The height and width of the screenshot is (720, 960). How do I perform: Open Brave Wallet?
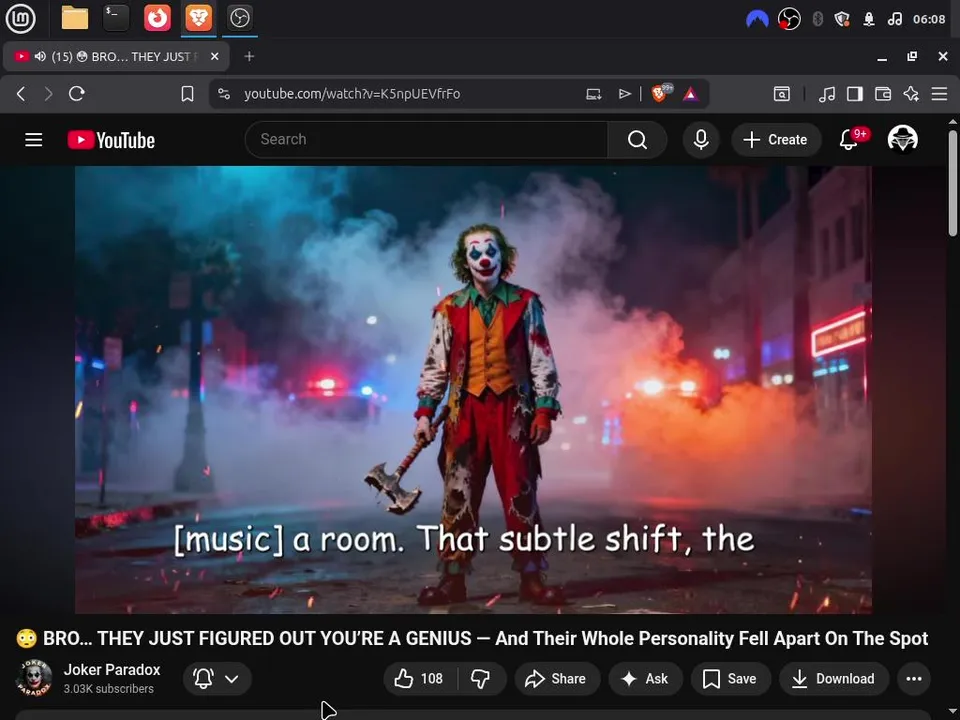(x=883, y=94)
